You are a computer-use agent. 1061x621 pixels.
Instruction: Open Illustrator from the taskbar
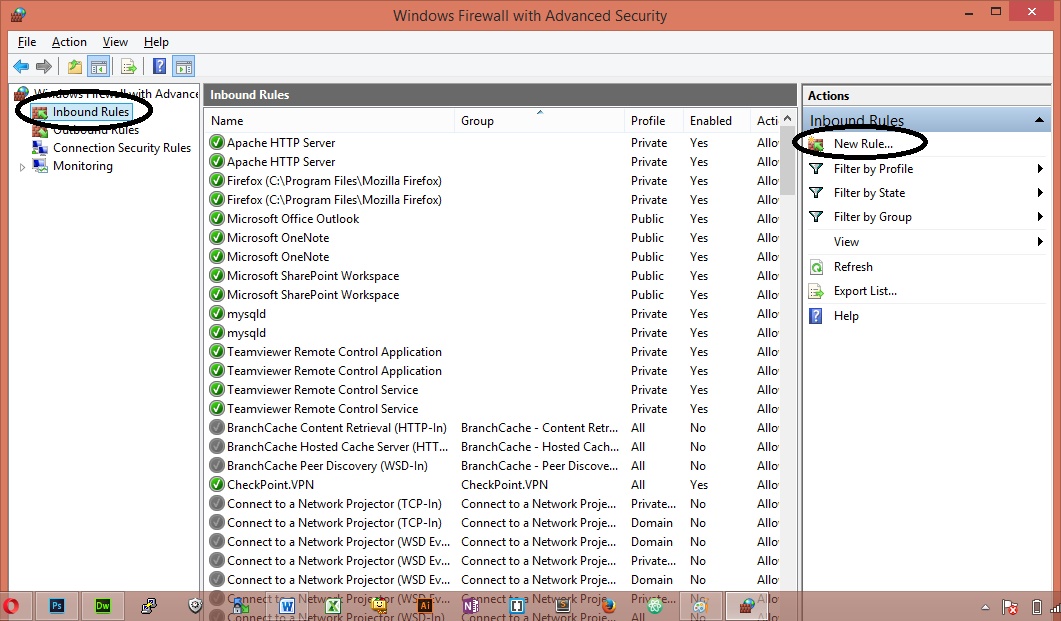coord(425,606)
